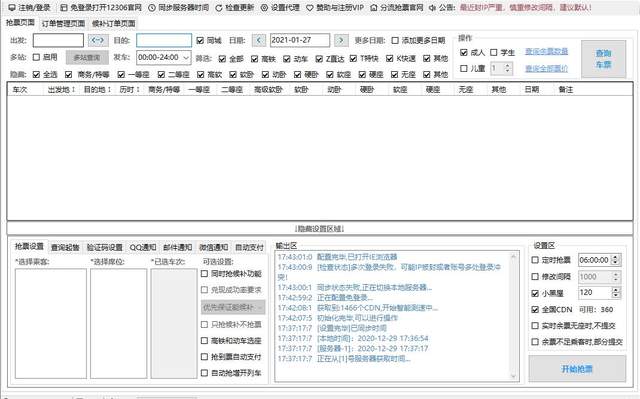640x399 pixels.
Task: Open the 查询余票数量 link
Action: [546, 51]
